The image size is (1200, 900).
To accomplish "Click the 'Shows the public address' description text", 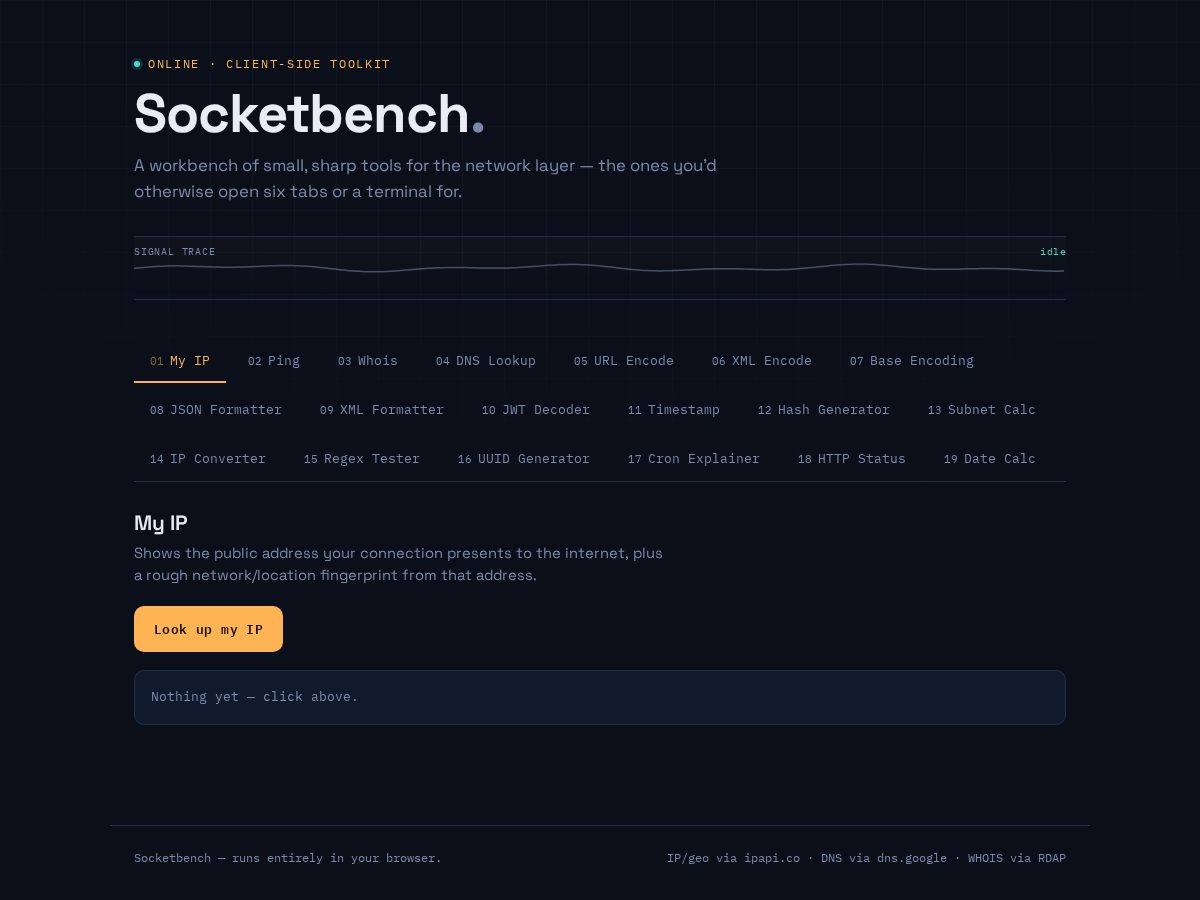I will tap(398, 564).
